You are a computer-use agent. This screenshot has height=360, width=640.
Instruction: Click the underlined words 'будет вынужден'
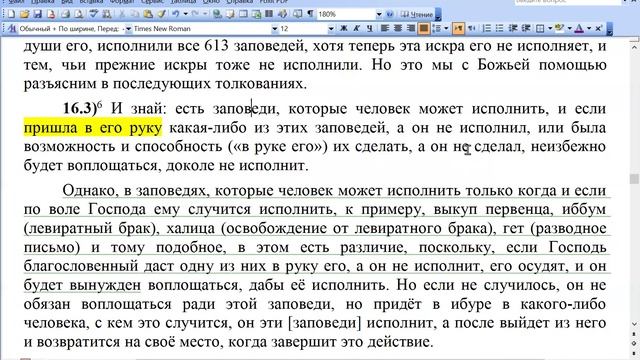click(82, 285)
